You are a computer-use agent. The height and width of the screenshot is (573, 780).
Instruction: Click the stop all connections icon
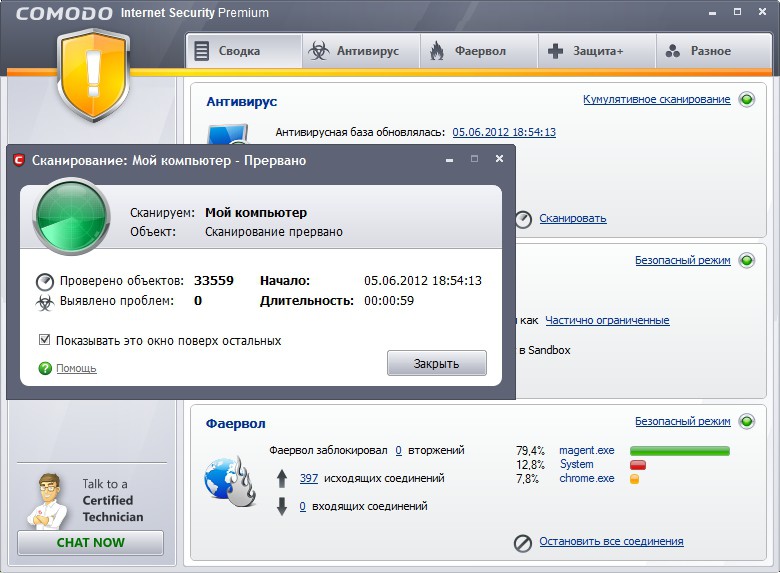coord(522,542)
